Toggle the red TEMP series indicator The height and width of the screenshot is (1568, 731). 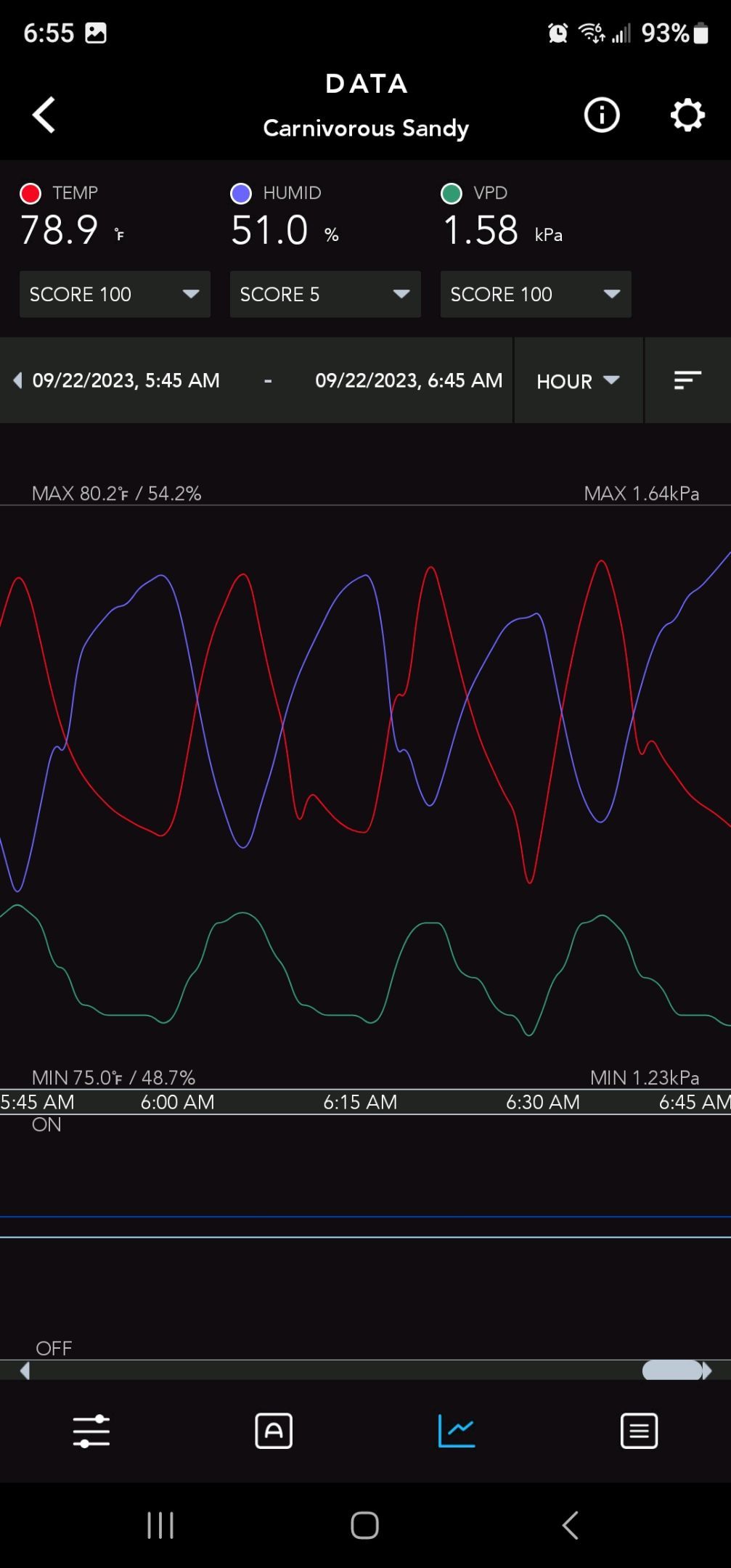click(x=30, y=193)
